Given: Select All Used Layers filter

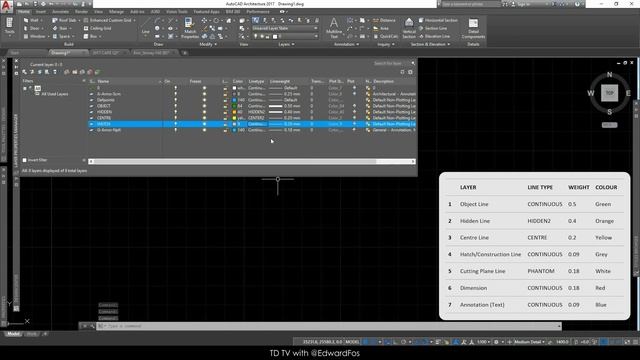Looking at the screenshot, I should click(x=55, y=94).
